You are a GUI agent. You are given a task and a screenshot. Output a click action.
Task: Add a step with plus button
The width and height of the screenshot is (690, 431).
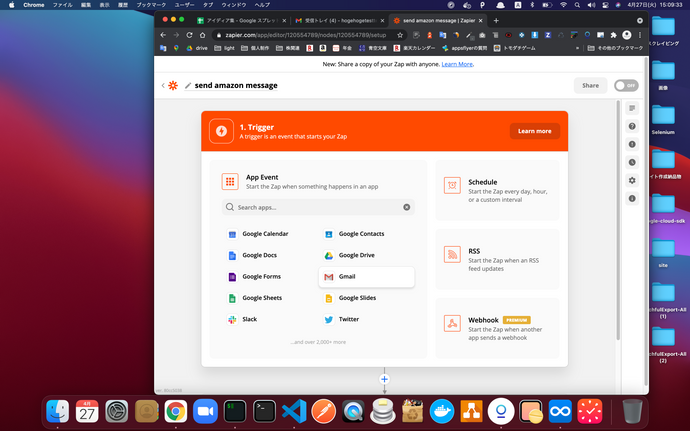pyautogui.click(x=384, y=379)
